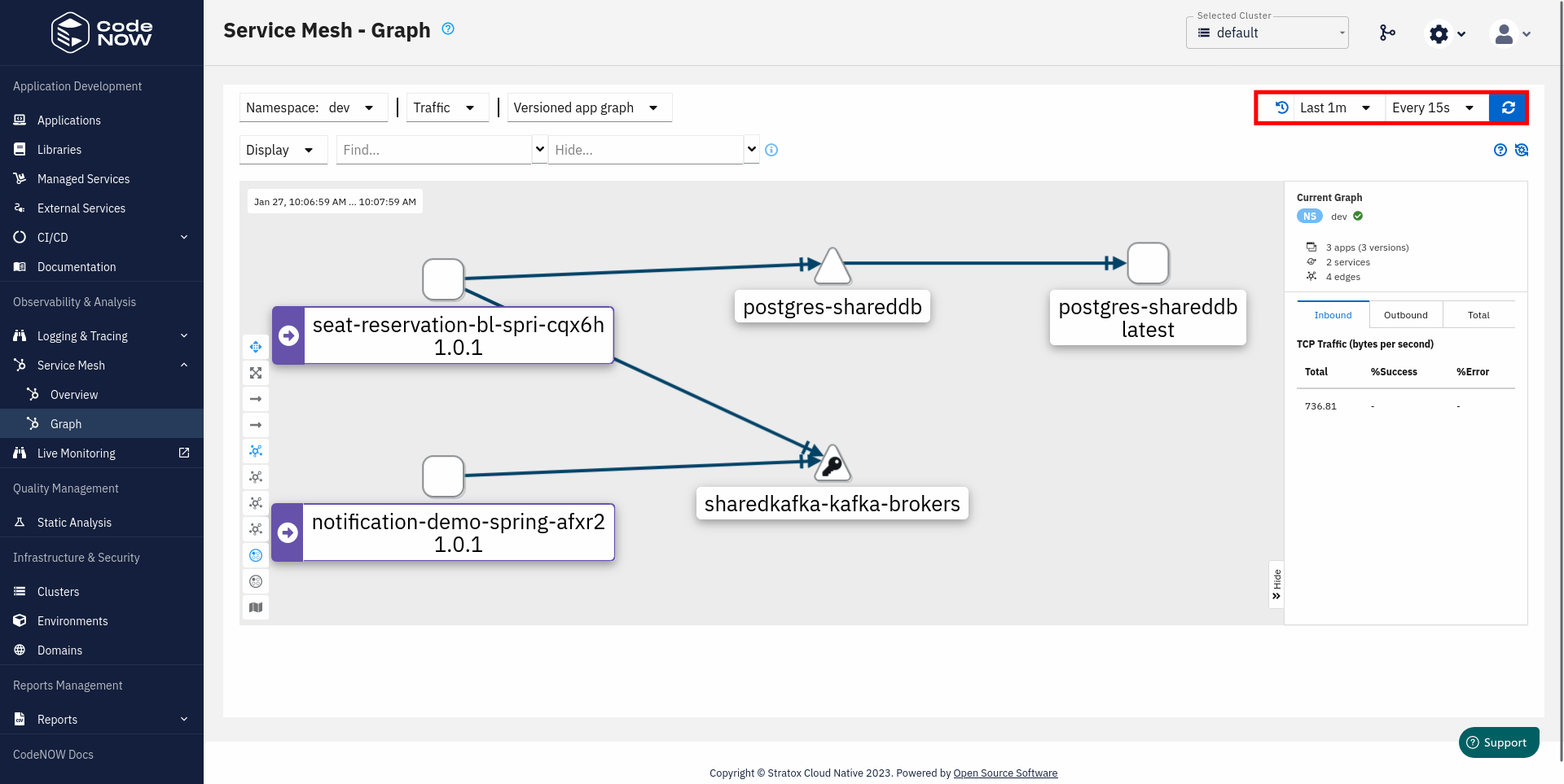Open Clusters page
1564x784 pixels.
[x=102, y=591]
